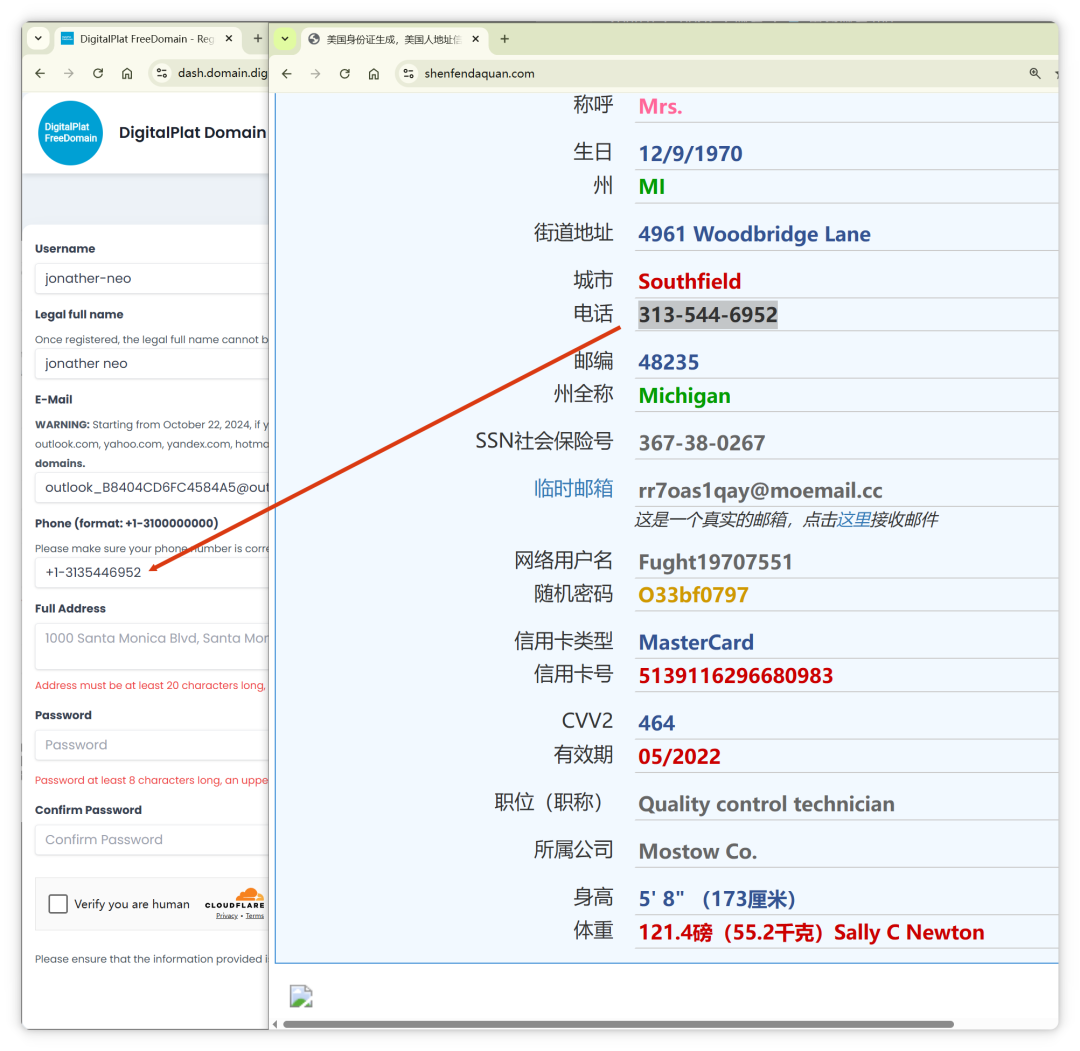
Task: Switch to the DigitalPlat FreeDomain tab
Action: 140,39
